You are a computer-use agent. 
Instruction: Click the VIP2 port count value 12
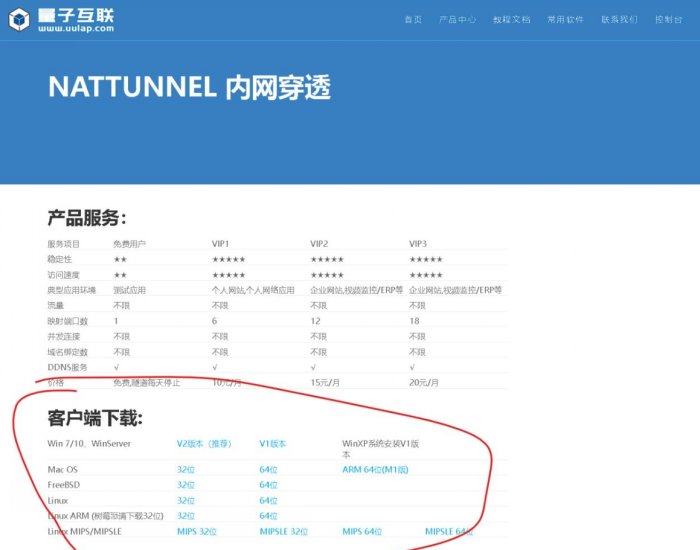click(316, 321)
